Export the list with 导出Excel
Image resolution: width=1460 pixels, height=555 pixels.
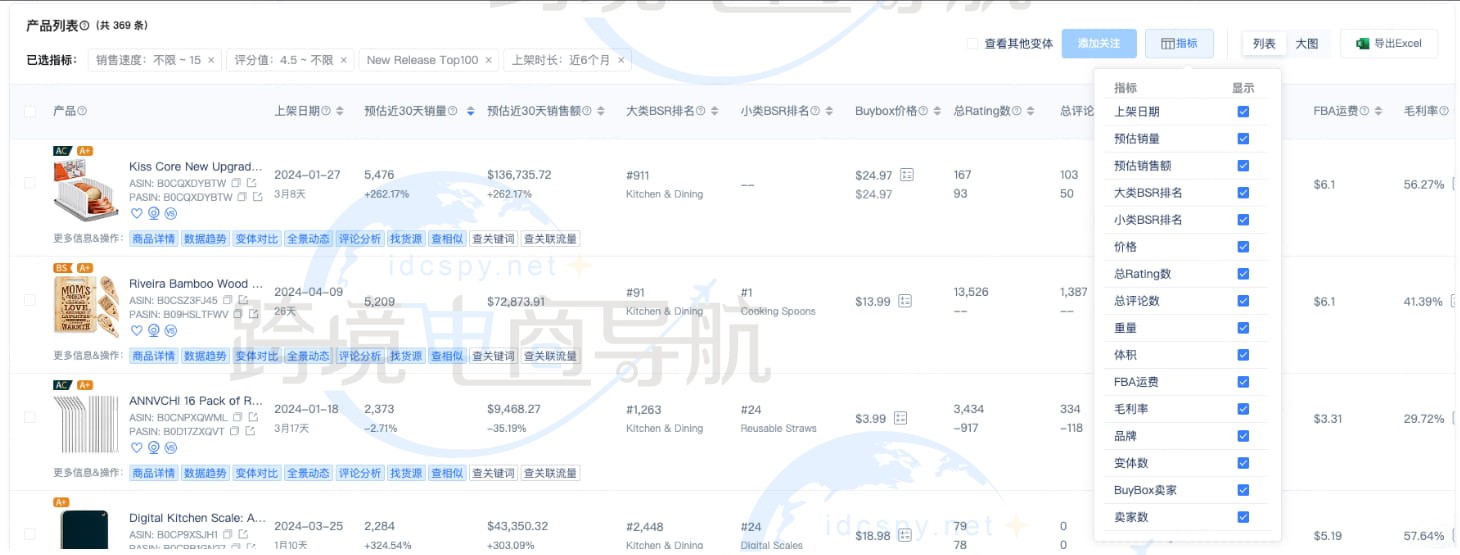click(x=1389, y=43)
